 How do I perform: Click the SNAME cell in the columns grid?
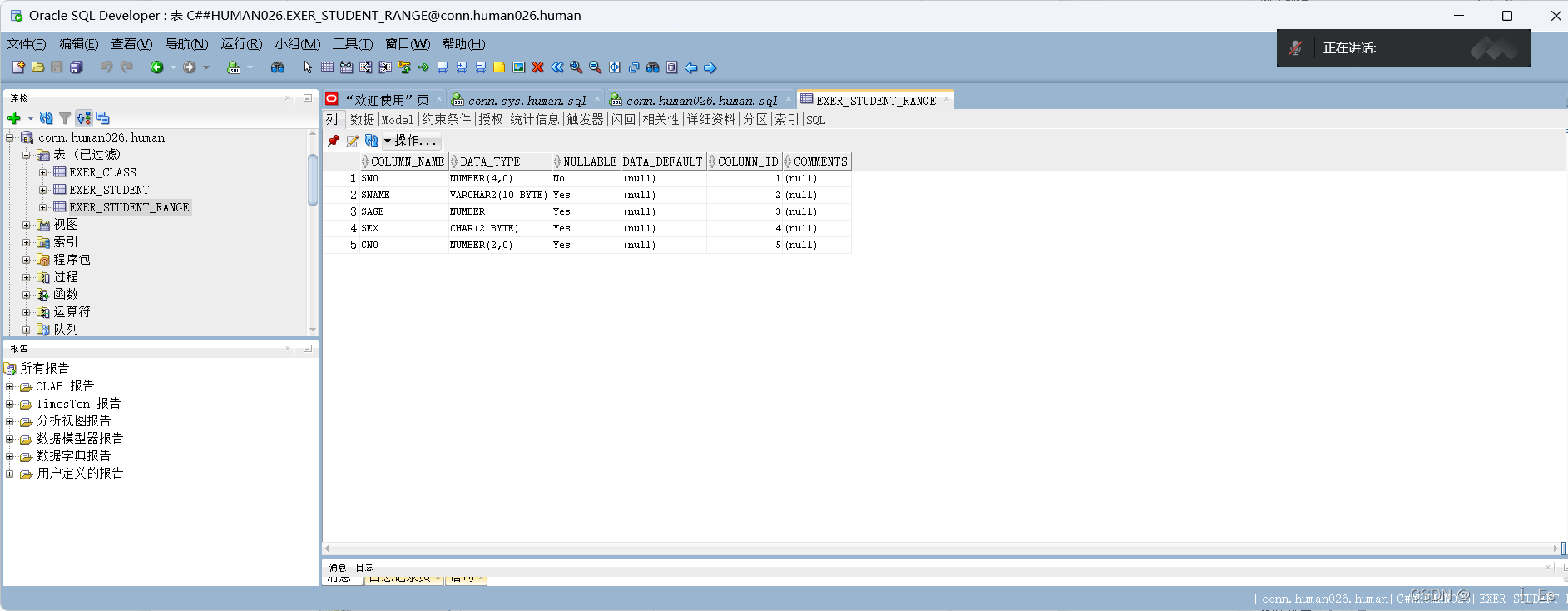[404, 195]
